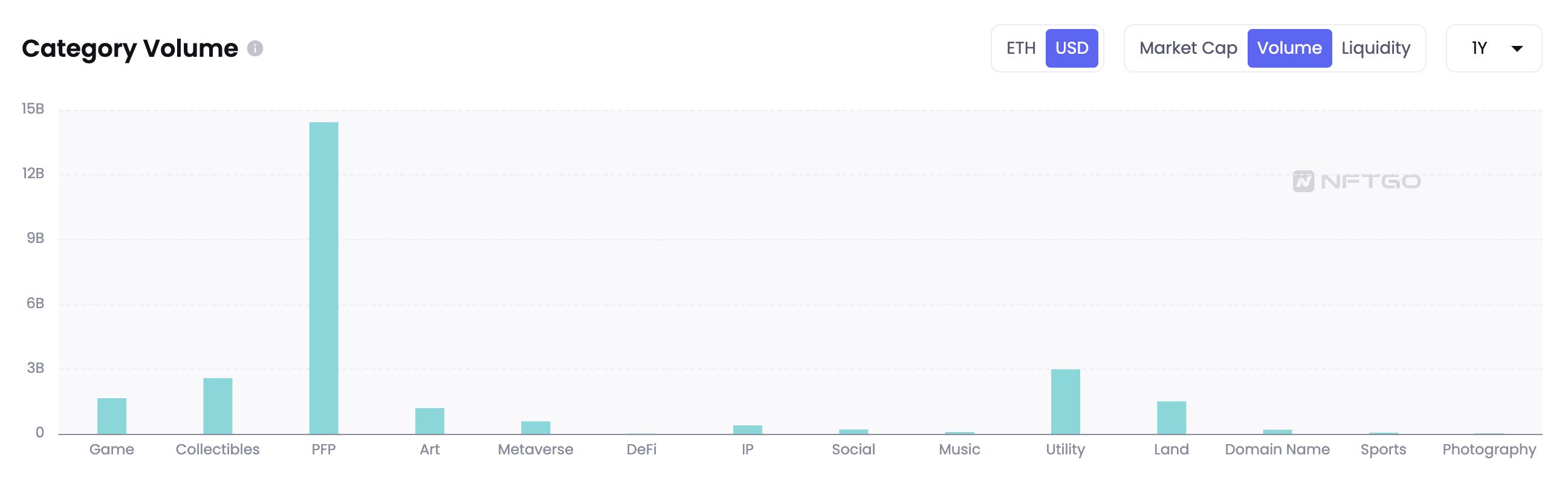Switch to the Liquidity tab
The height and width of the screenshot is (481, 1568).
pos(1376,48)
